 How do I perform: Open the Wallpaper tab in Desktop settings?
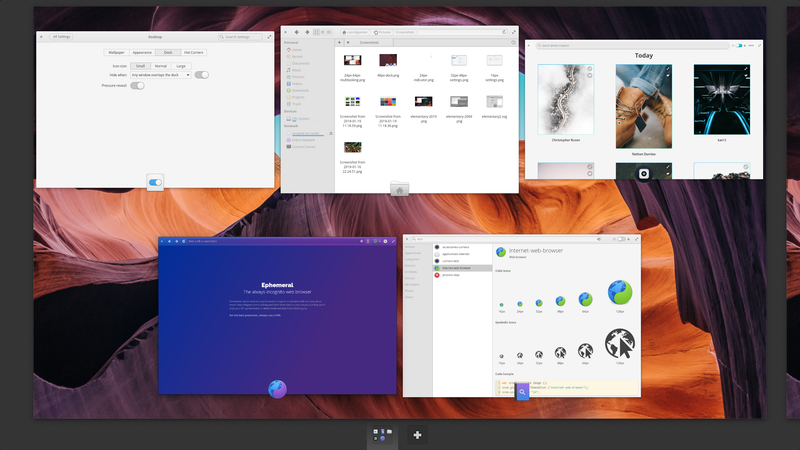116,53
